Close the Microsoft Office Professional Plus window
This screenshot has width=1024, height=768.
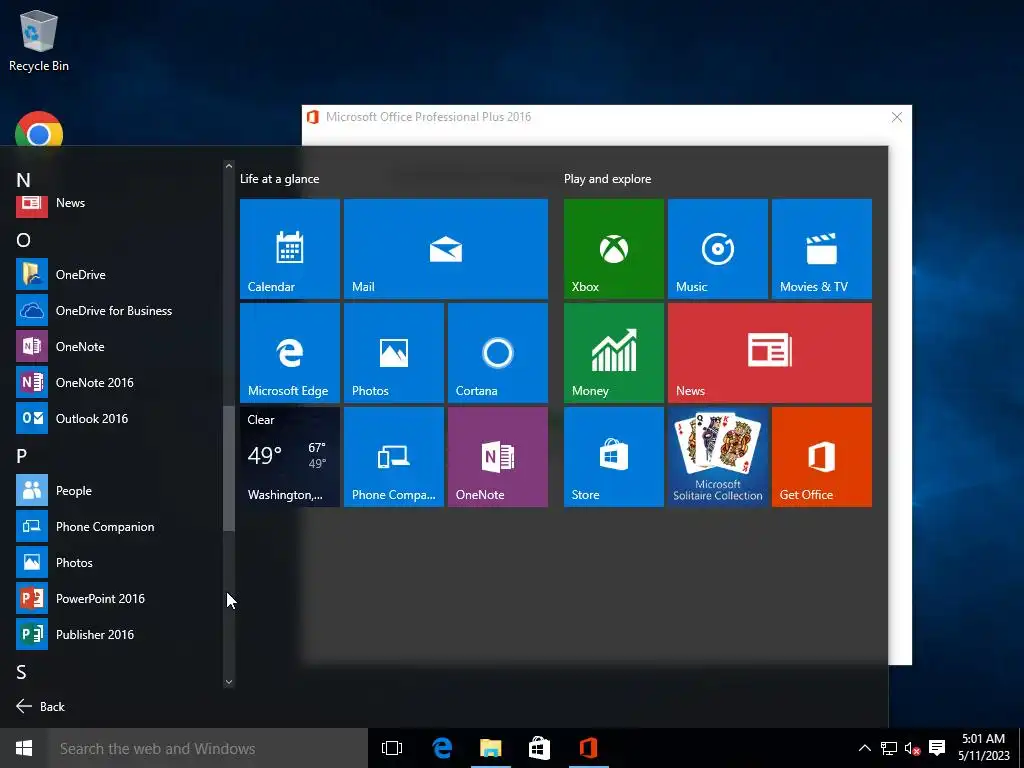click(x=897, y=117)
